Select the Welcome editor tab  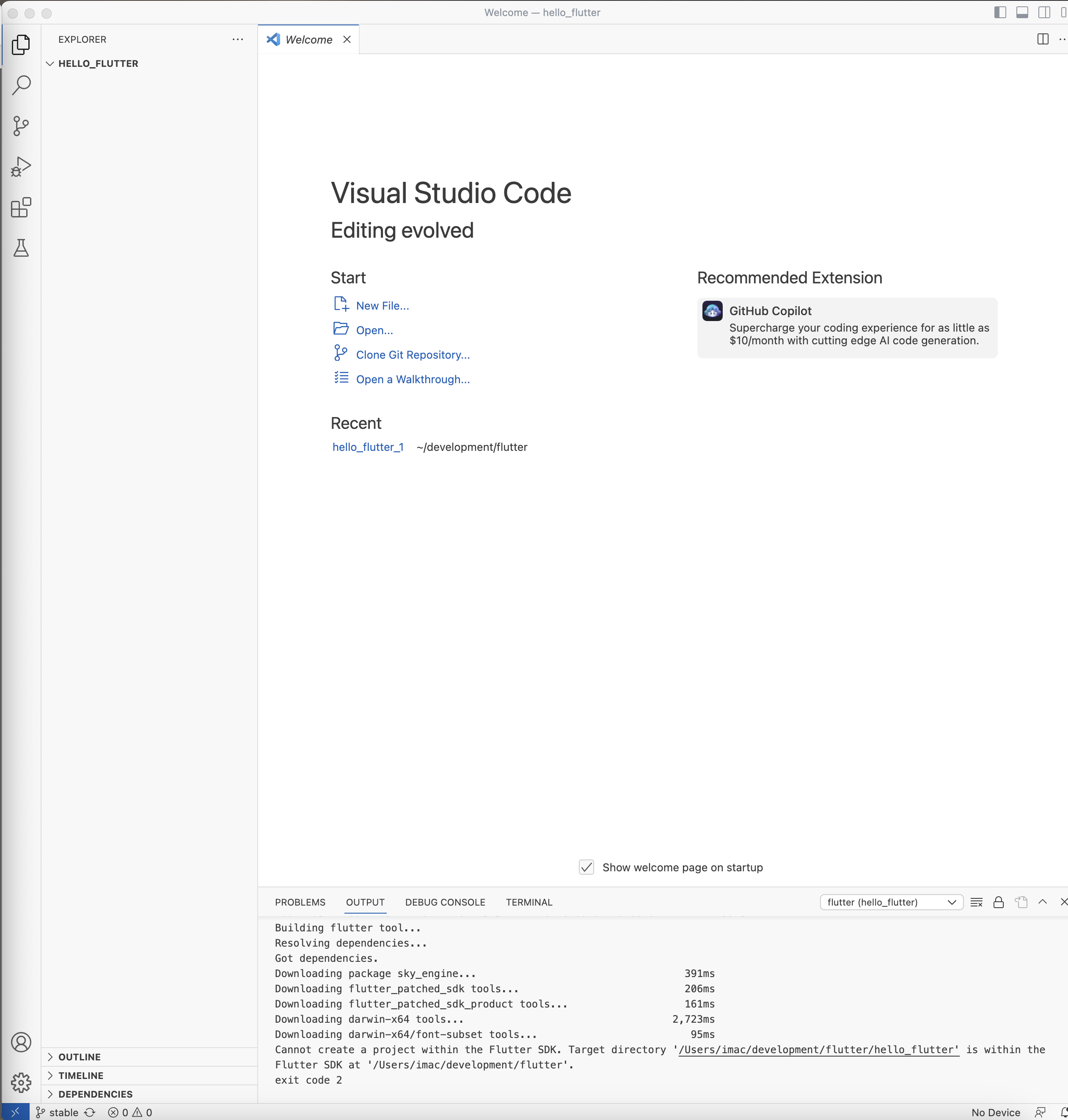point(309,39)
